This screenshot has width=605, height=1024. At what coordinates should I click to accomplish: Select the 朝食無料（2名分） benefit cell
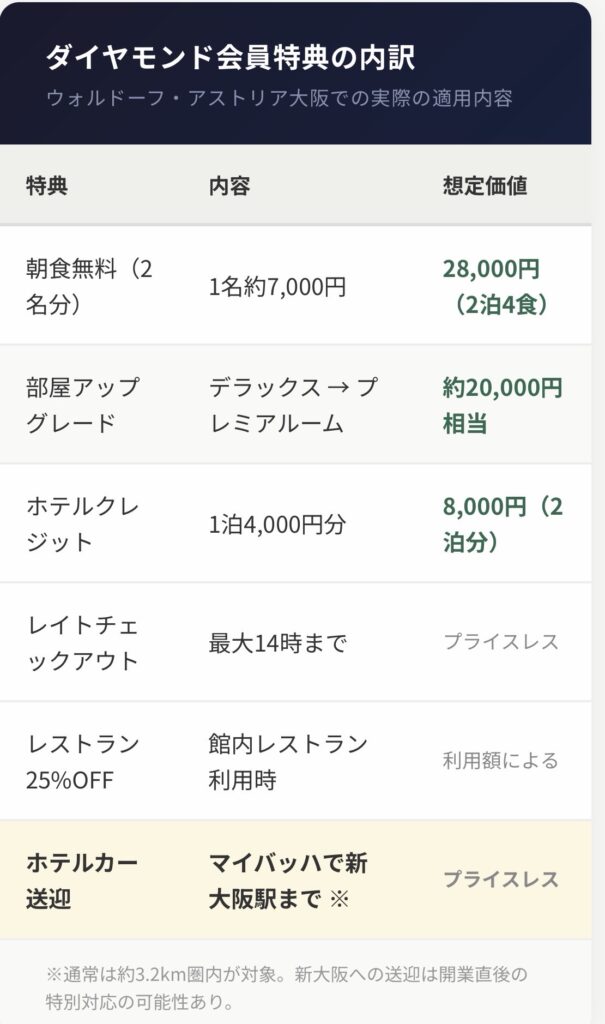pos(89,286)
